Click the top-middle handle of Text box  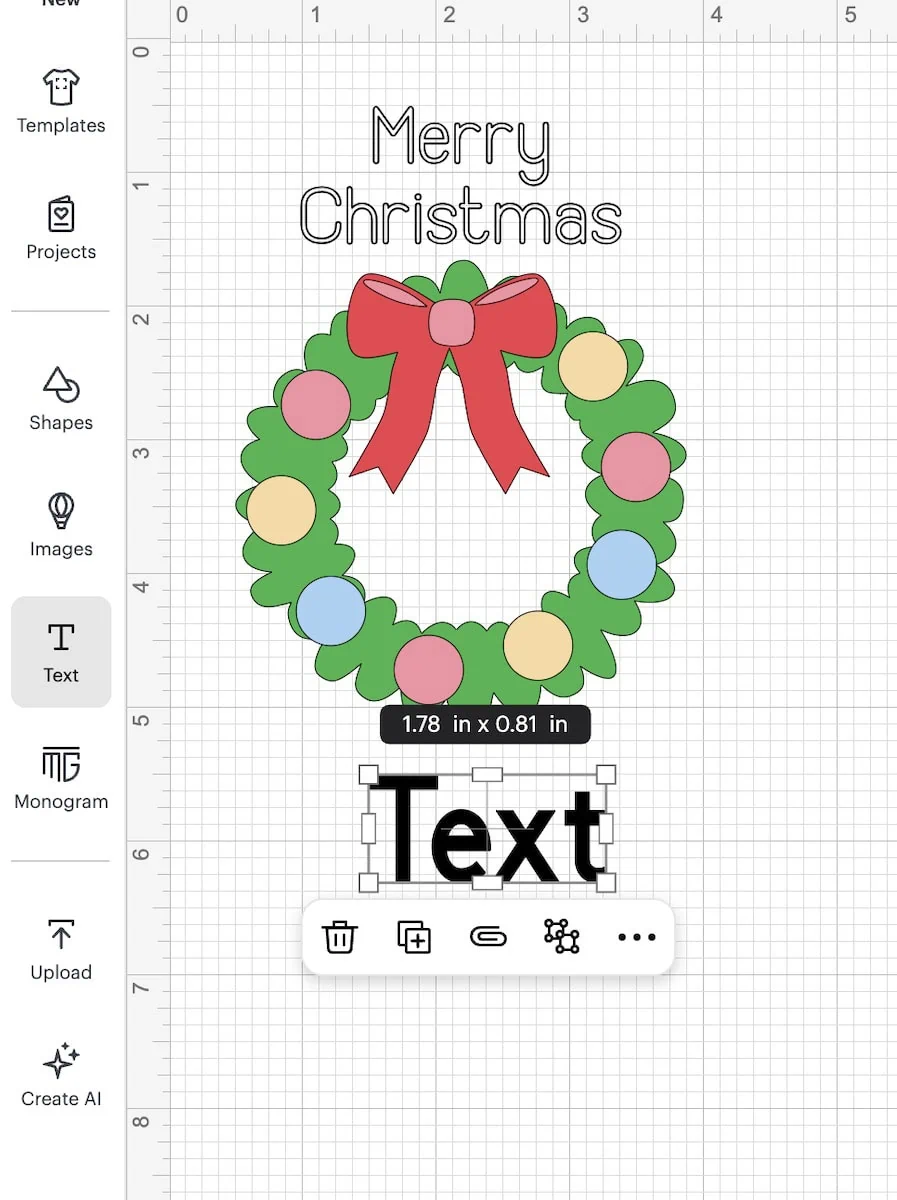coord(487,774)
